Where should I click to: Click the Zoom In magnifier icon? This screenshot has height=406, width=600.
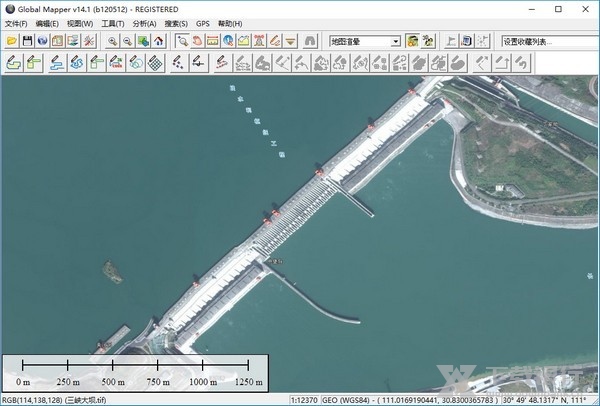pos(113,41)
